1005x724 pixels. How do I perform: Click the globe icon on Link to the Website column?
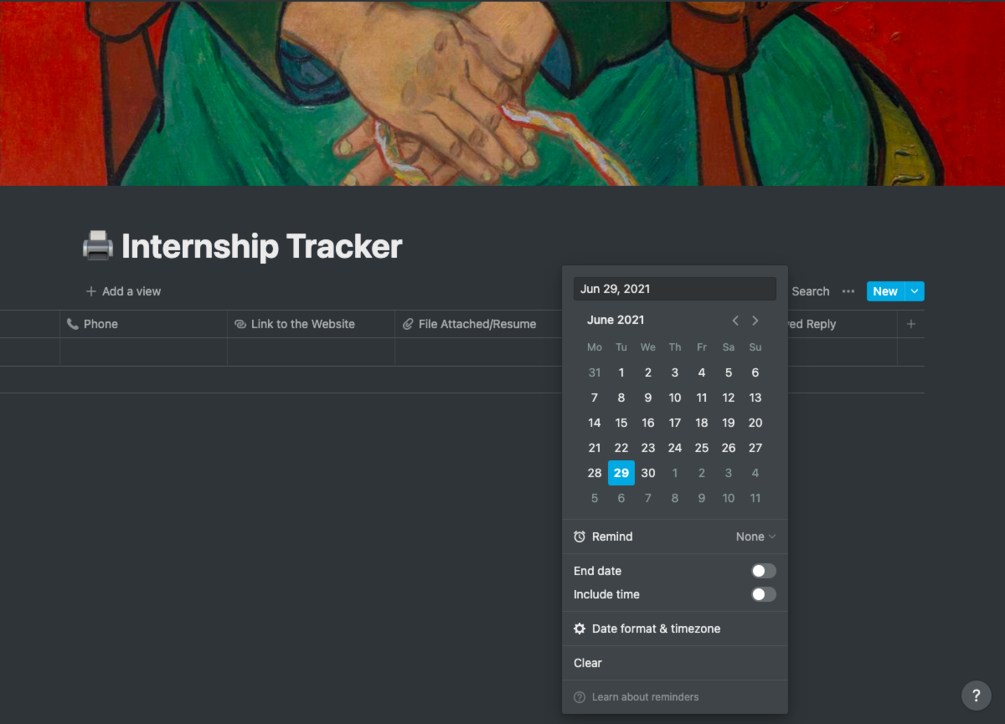coord(240,323)
